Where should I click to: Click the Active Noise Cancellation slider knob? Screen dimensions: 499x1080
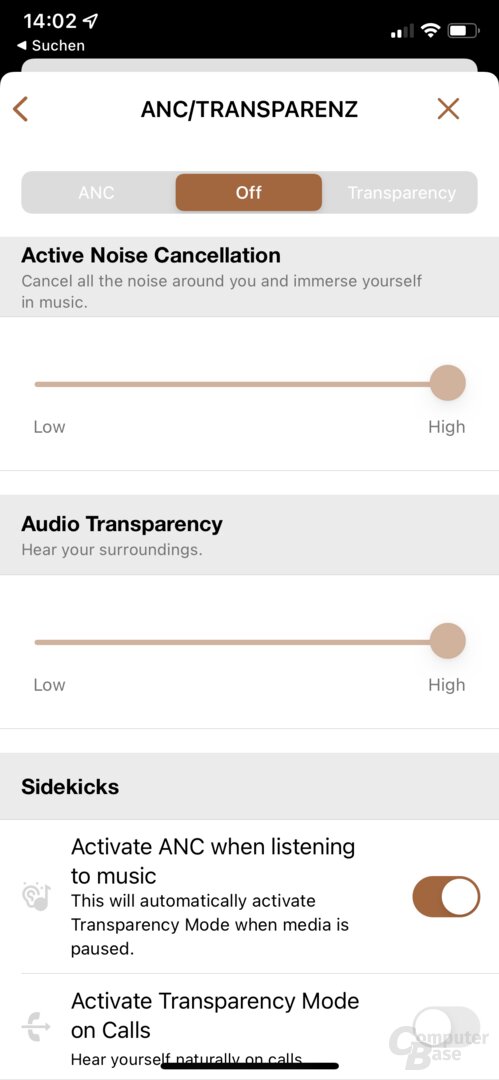[x=448, y=383]
